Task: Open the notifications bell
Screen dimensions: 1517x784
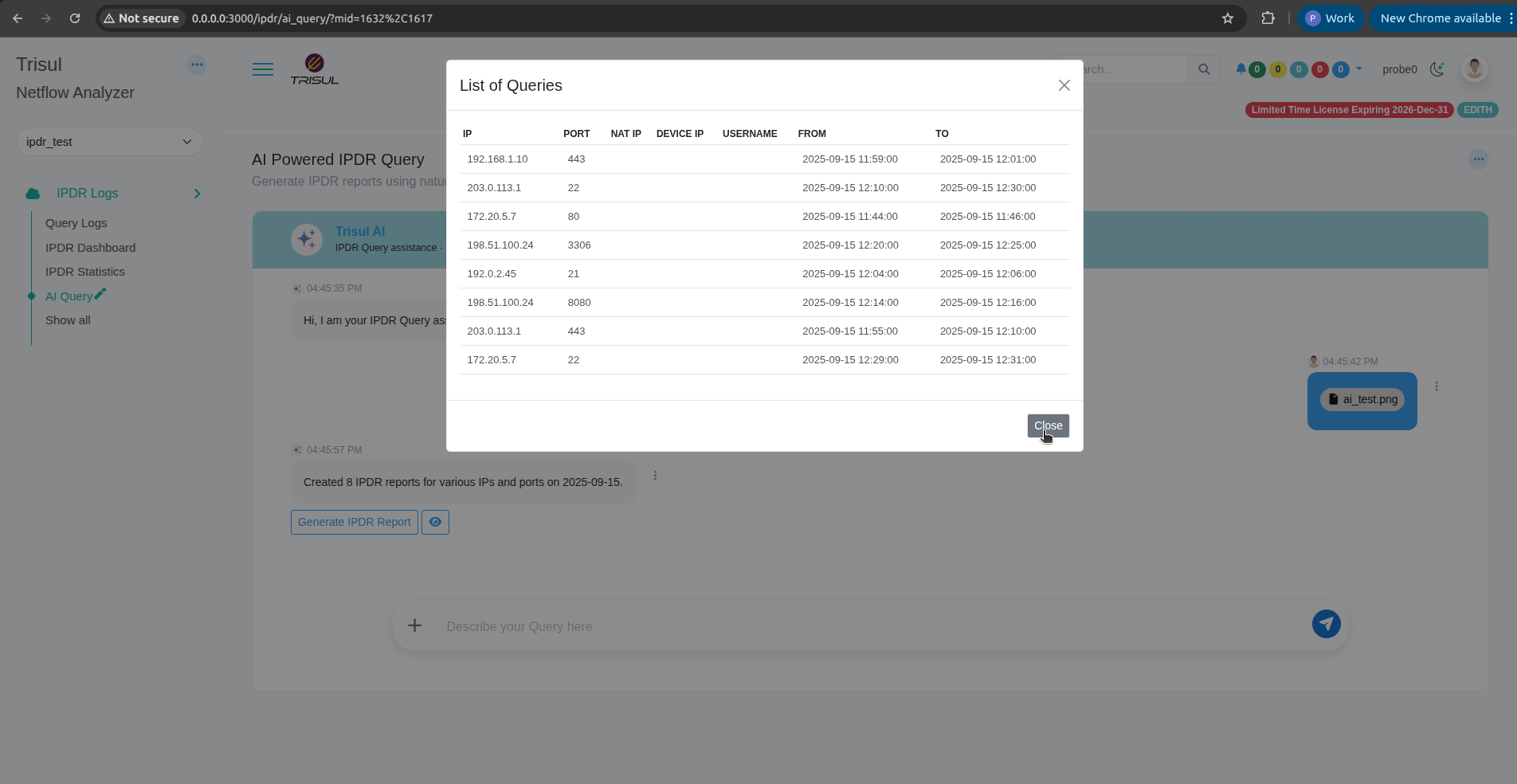Action: click(x=1241, y=69)
